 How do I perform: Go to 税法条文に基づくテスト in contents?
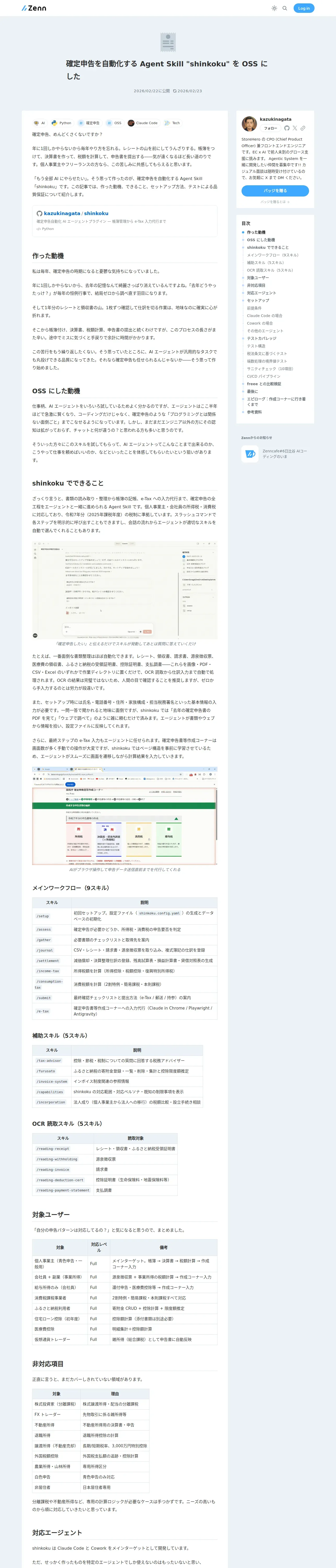coord(267,354)
